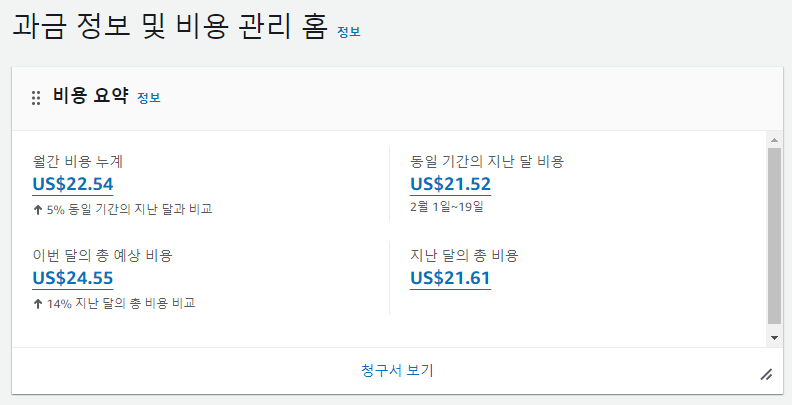
Task: Click the 이번 달의 총 예상 비용 label
Action: (102, 256)
